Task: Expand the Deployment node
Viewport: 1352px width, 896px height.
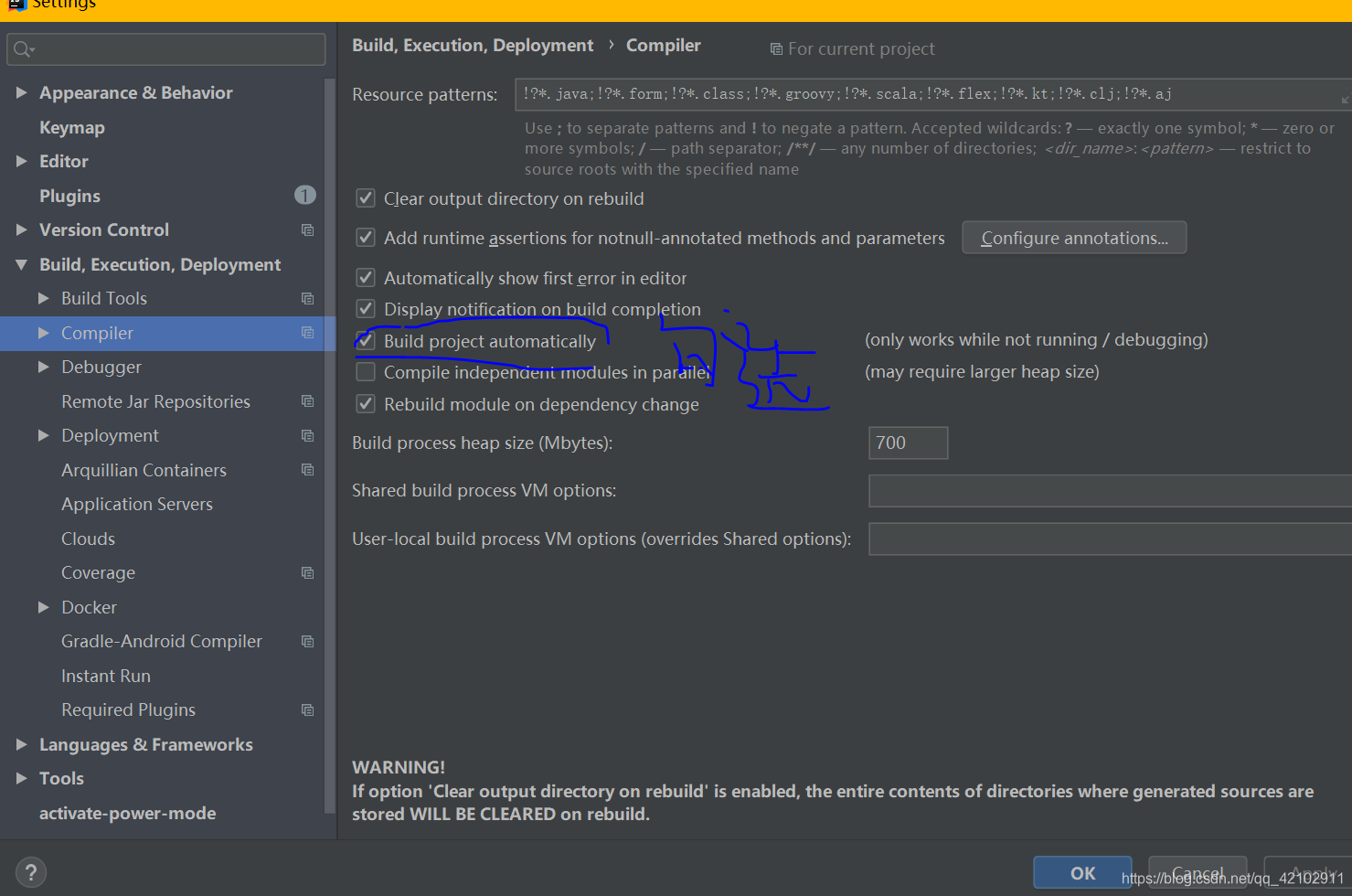Action: pos(43,435)
